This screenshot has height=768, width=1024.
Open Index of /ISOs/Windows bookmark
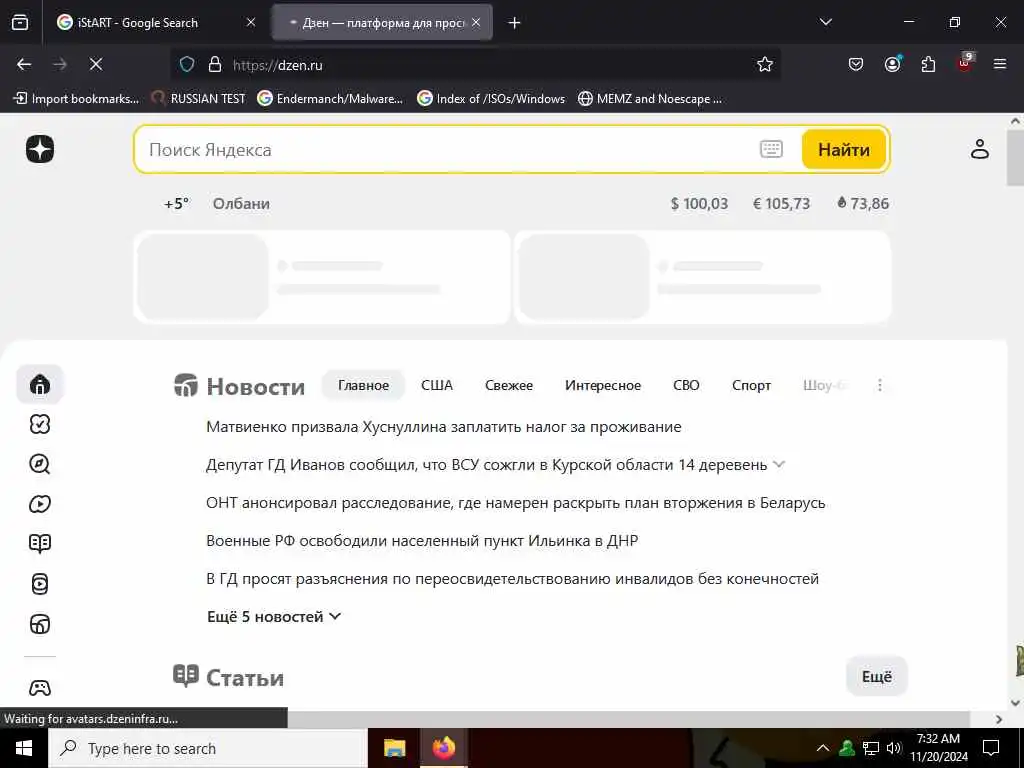[x=491, y=99]
